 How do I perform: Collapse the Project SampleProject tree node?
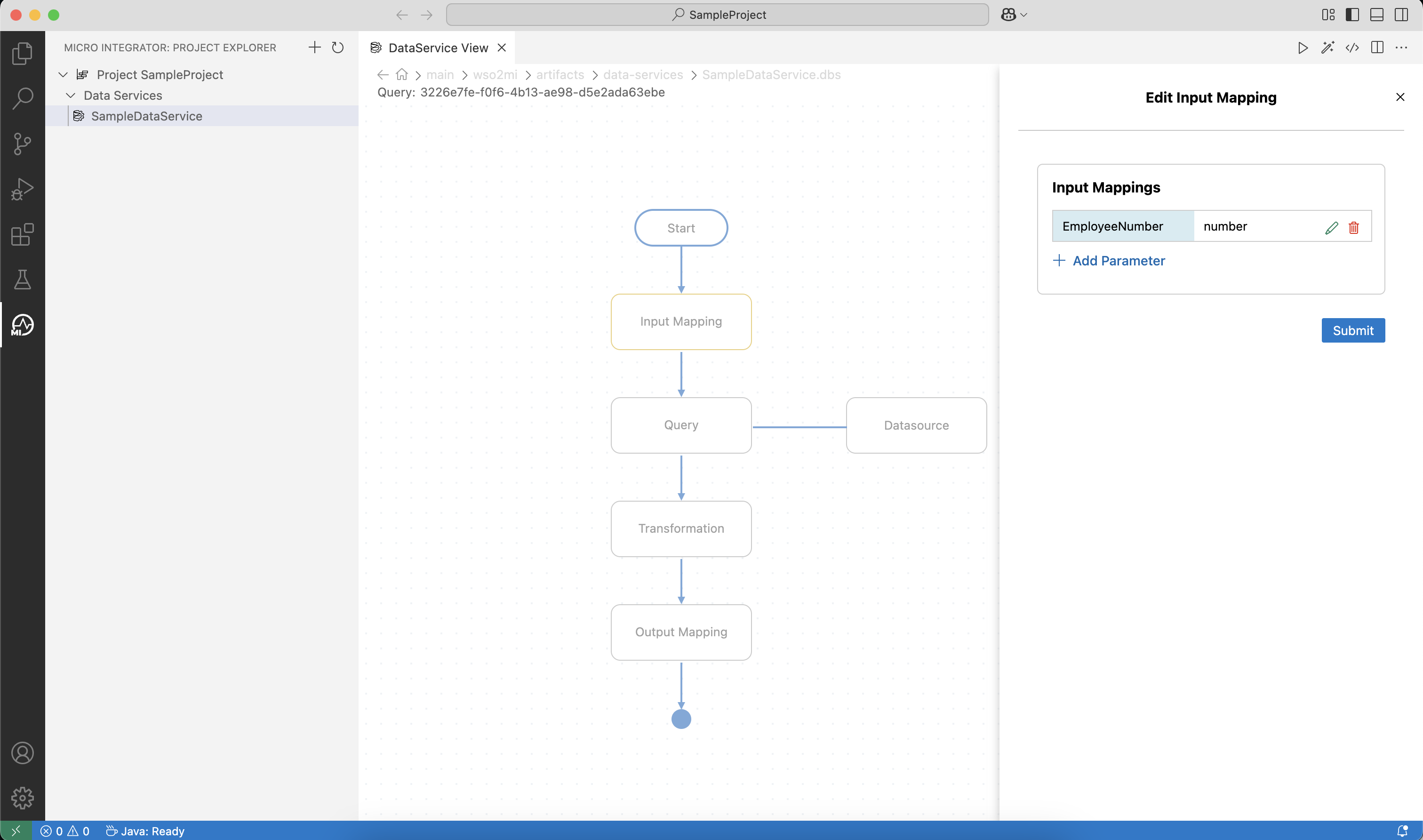63,74
